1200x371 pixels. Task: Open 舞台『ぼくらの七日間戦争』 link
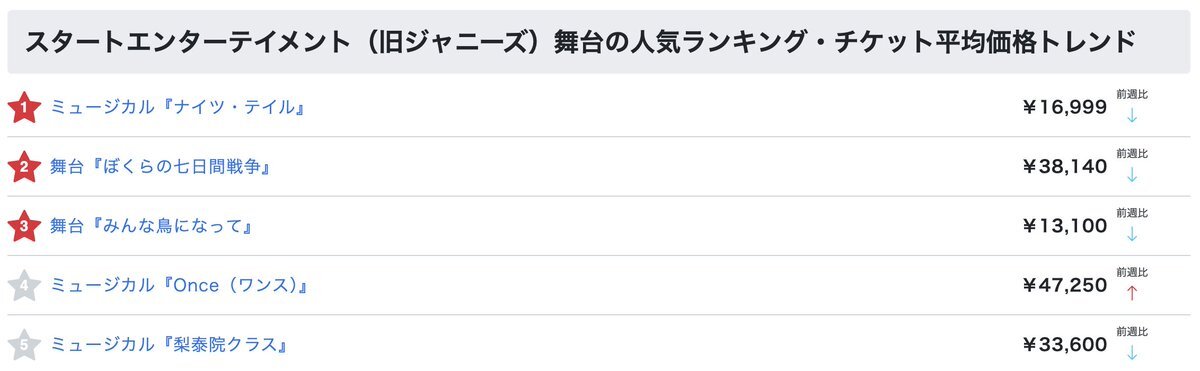point(162,167)
